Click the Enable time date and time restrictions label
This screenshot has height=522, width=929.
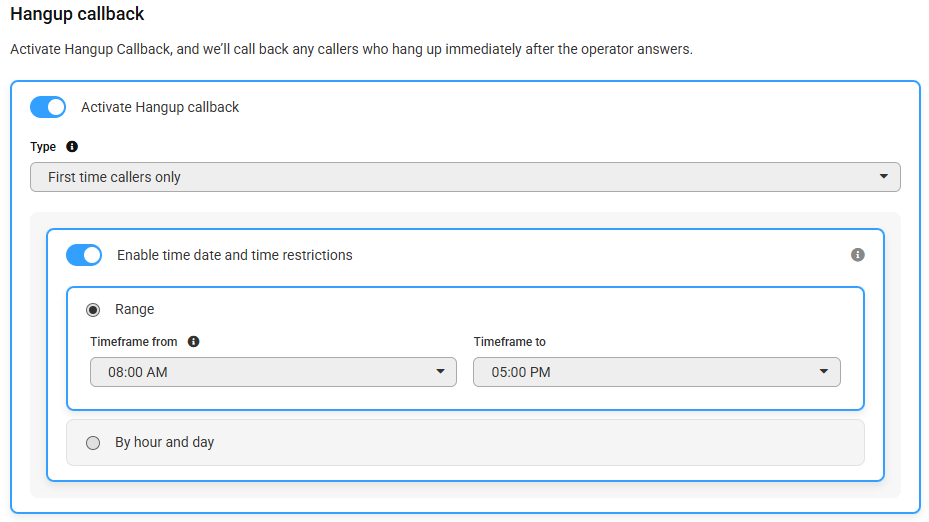235,255
